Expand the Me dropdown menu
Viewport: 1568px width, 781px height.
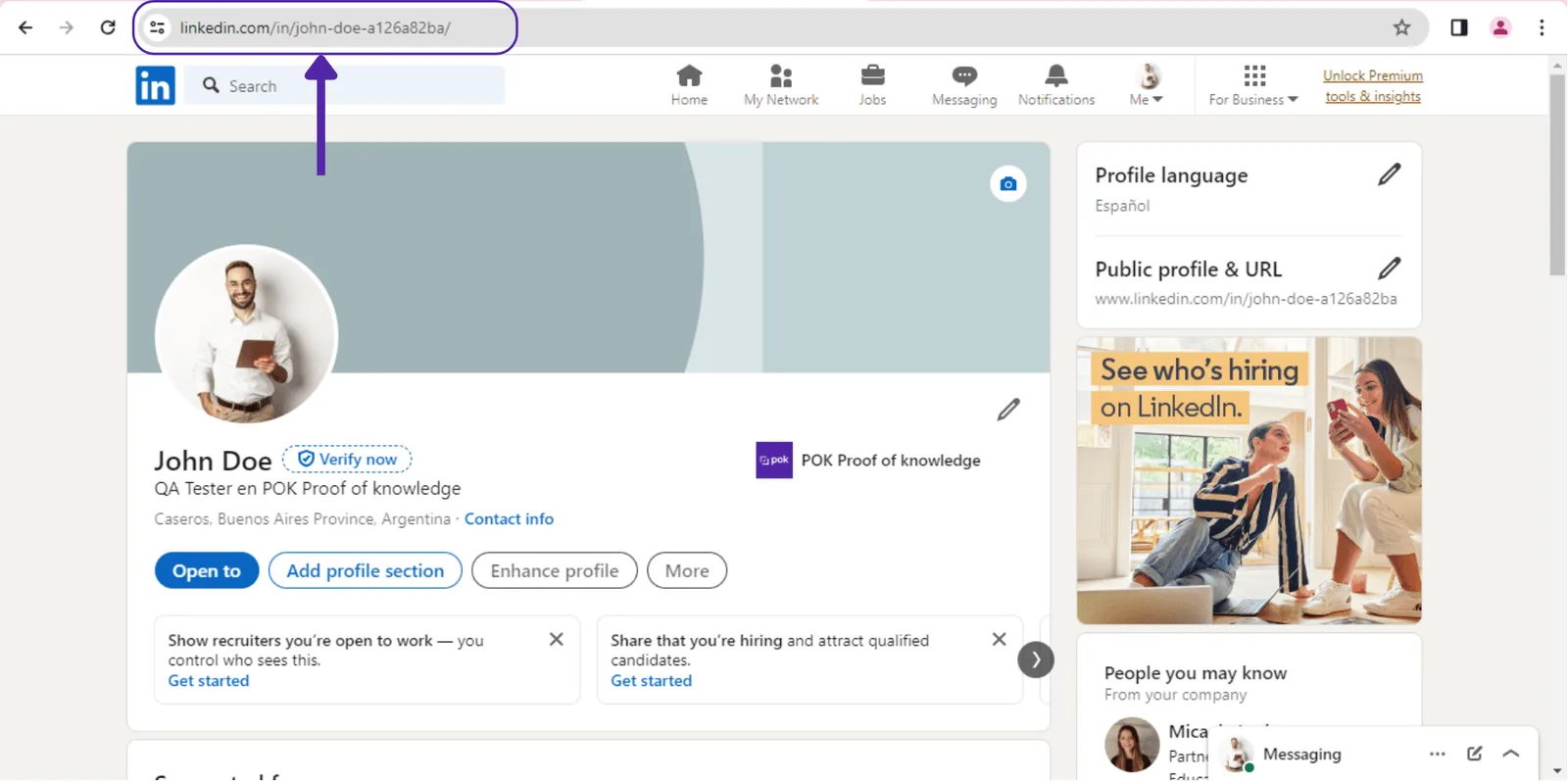tap(1146, 85)
